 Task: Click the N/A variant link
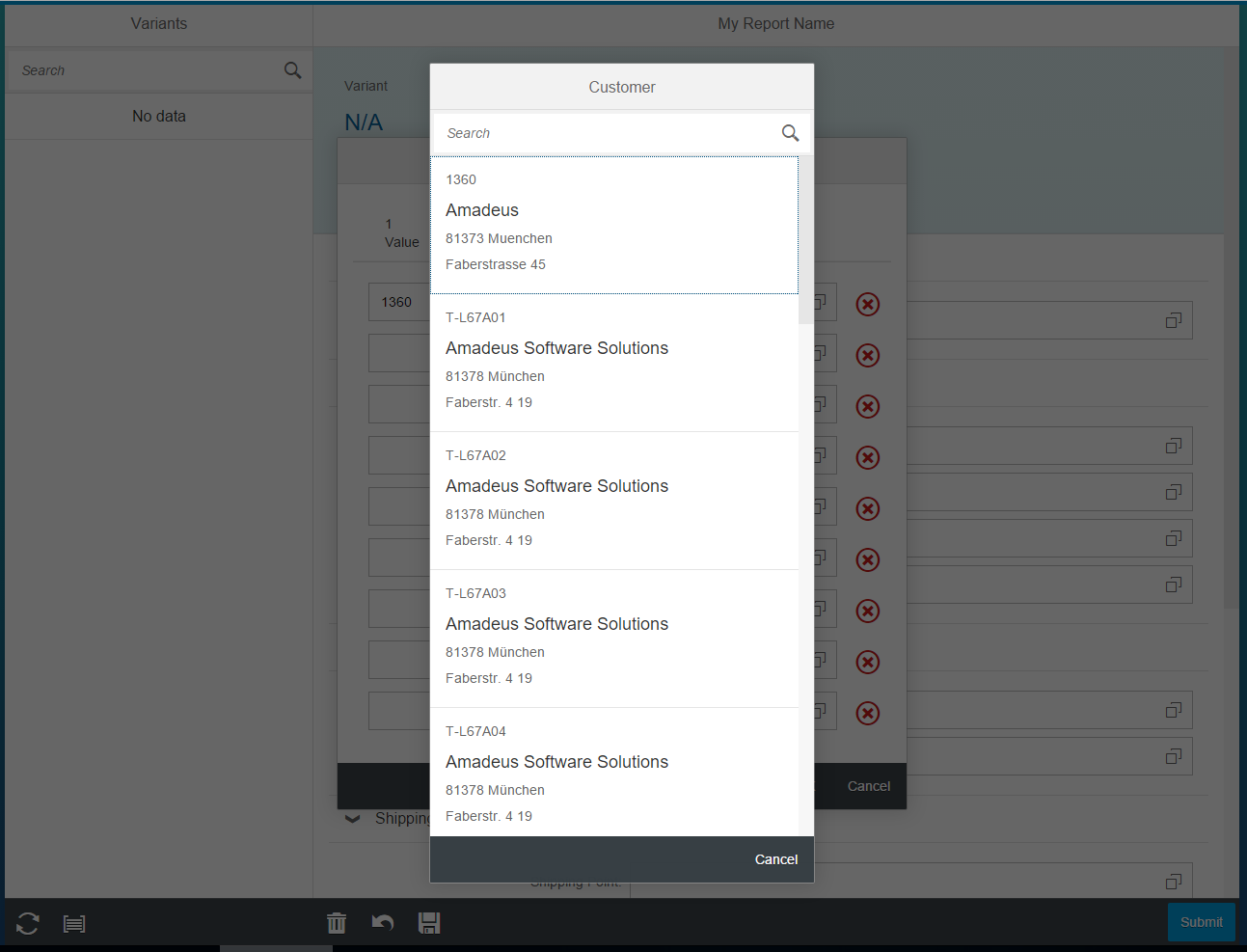[x=364, y=122]
